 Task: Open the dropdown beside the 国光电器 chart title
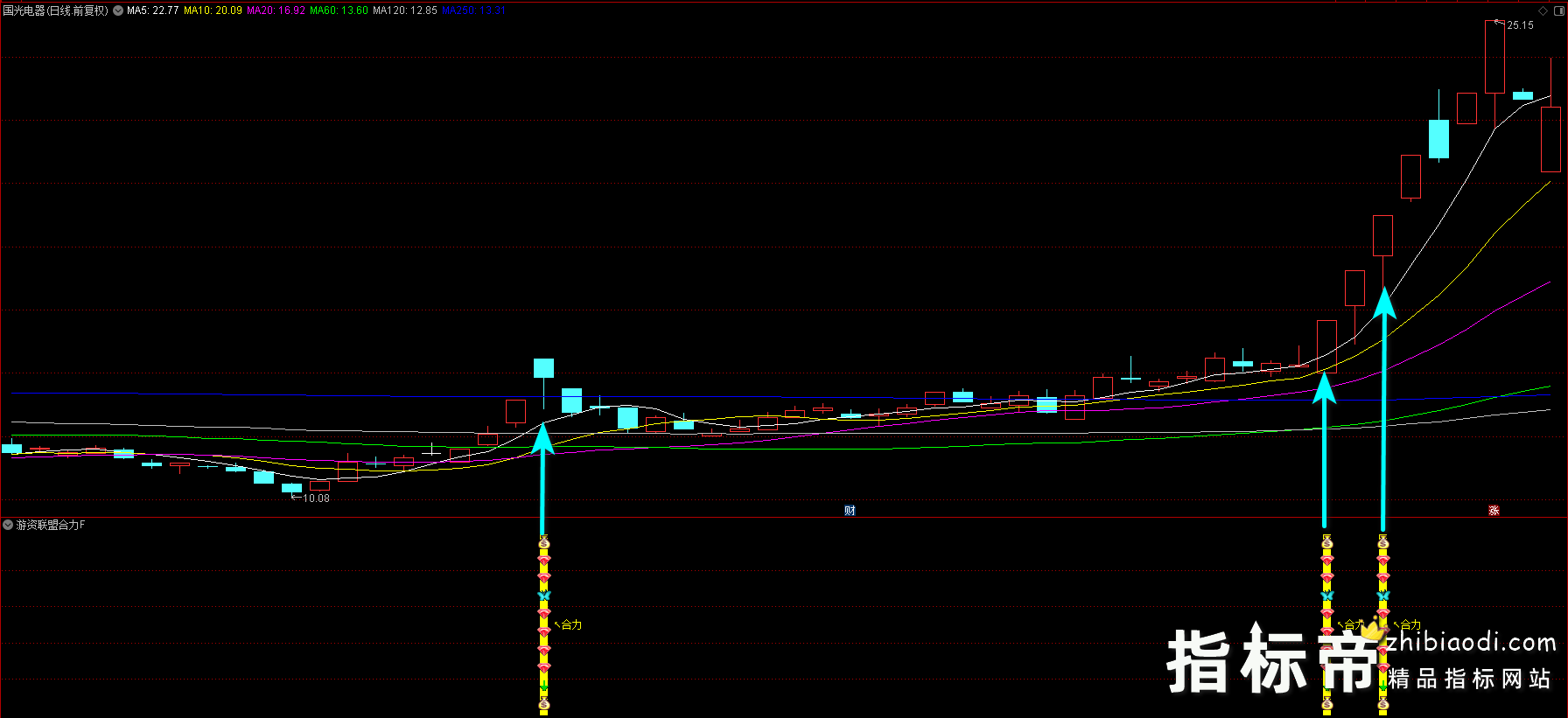click(x=118, y=10)
